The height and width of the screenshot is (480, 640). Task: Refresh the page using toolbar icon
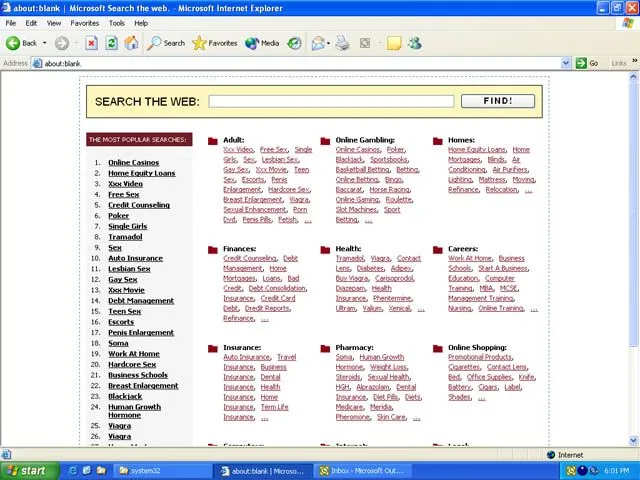click(x=111, y=43)
